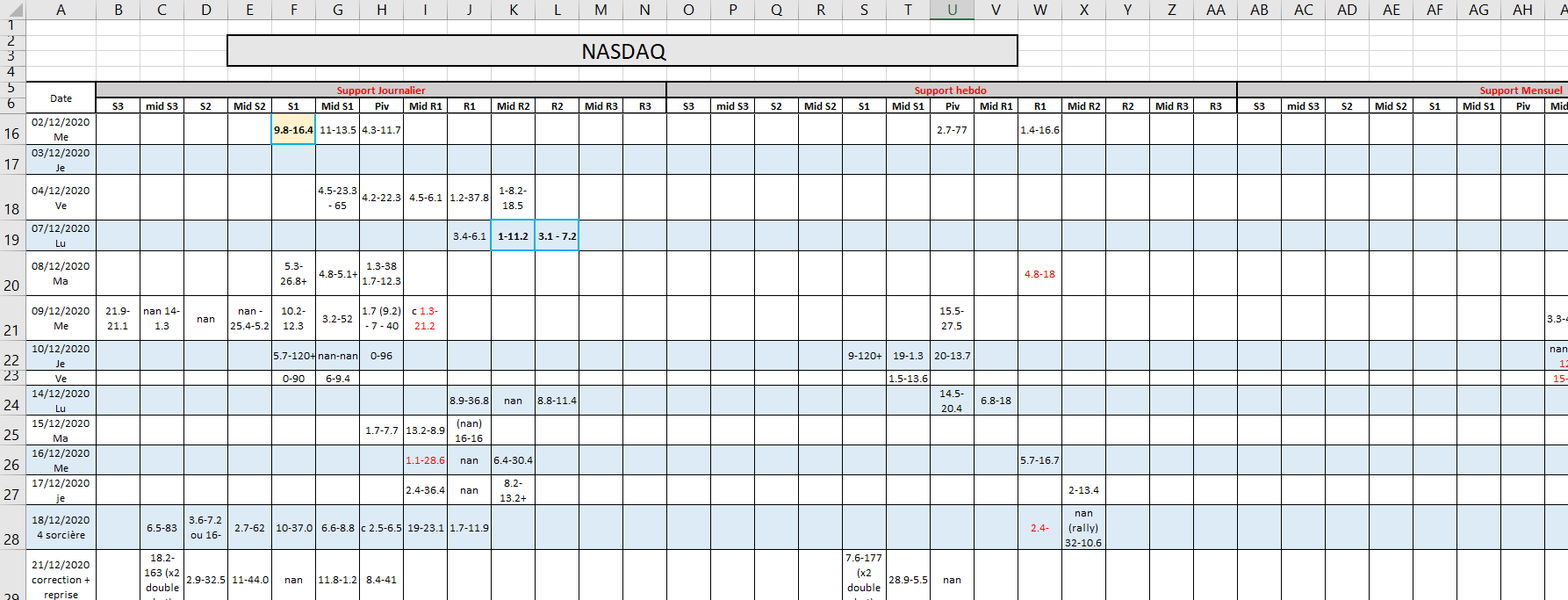Viewport: 1568px width, 600px height.
Task: Select row header 28
Action: pos(12,527)
